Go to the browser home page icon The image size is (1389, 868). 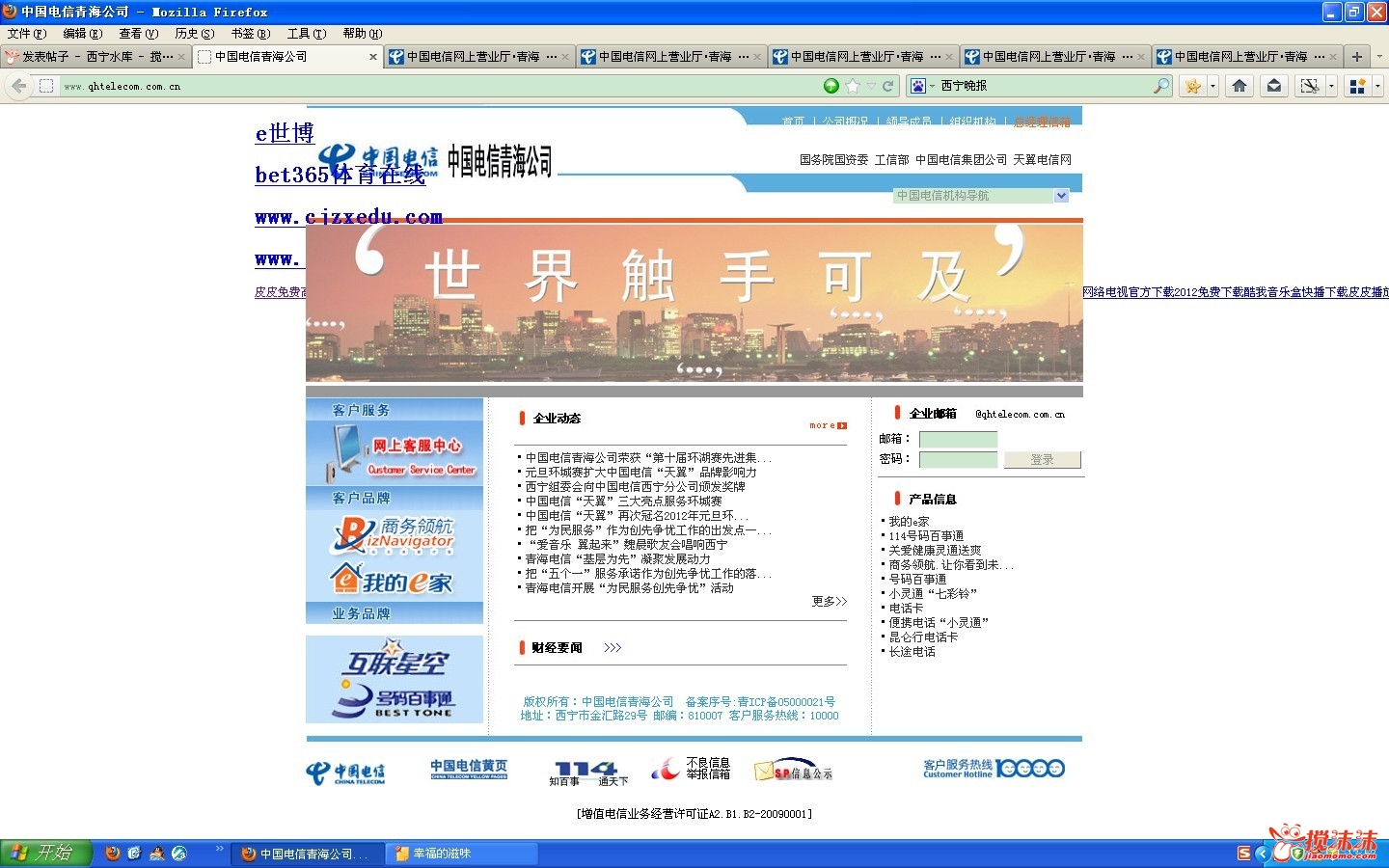(1239, 86)
